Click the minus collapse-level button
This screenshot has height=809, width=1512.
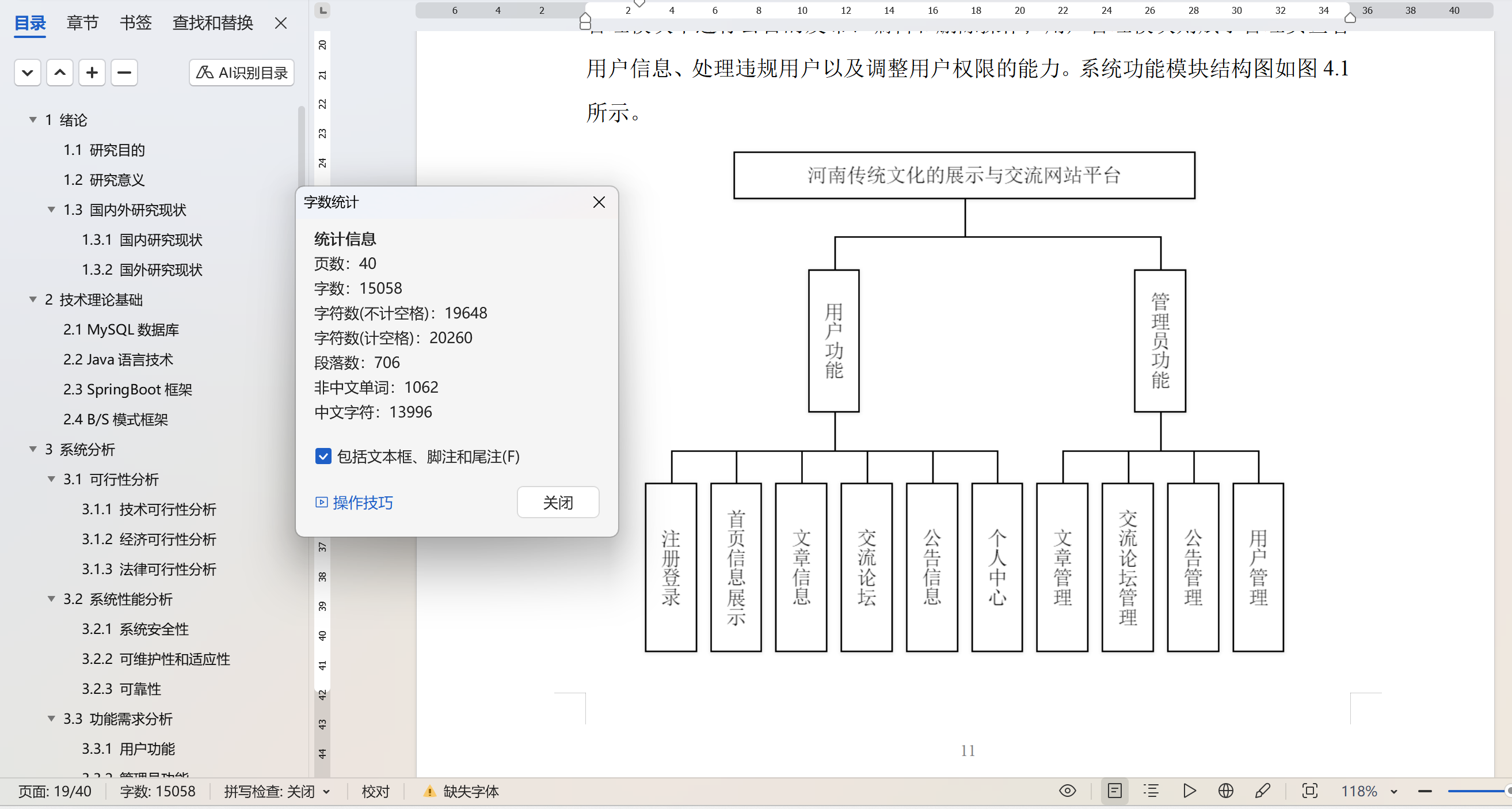[124, 72]
